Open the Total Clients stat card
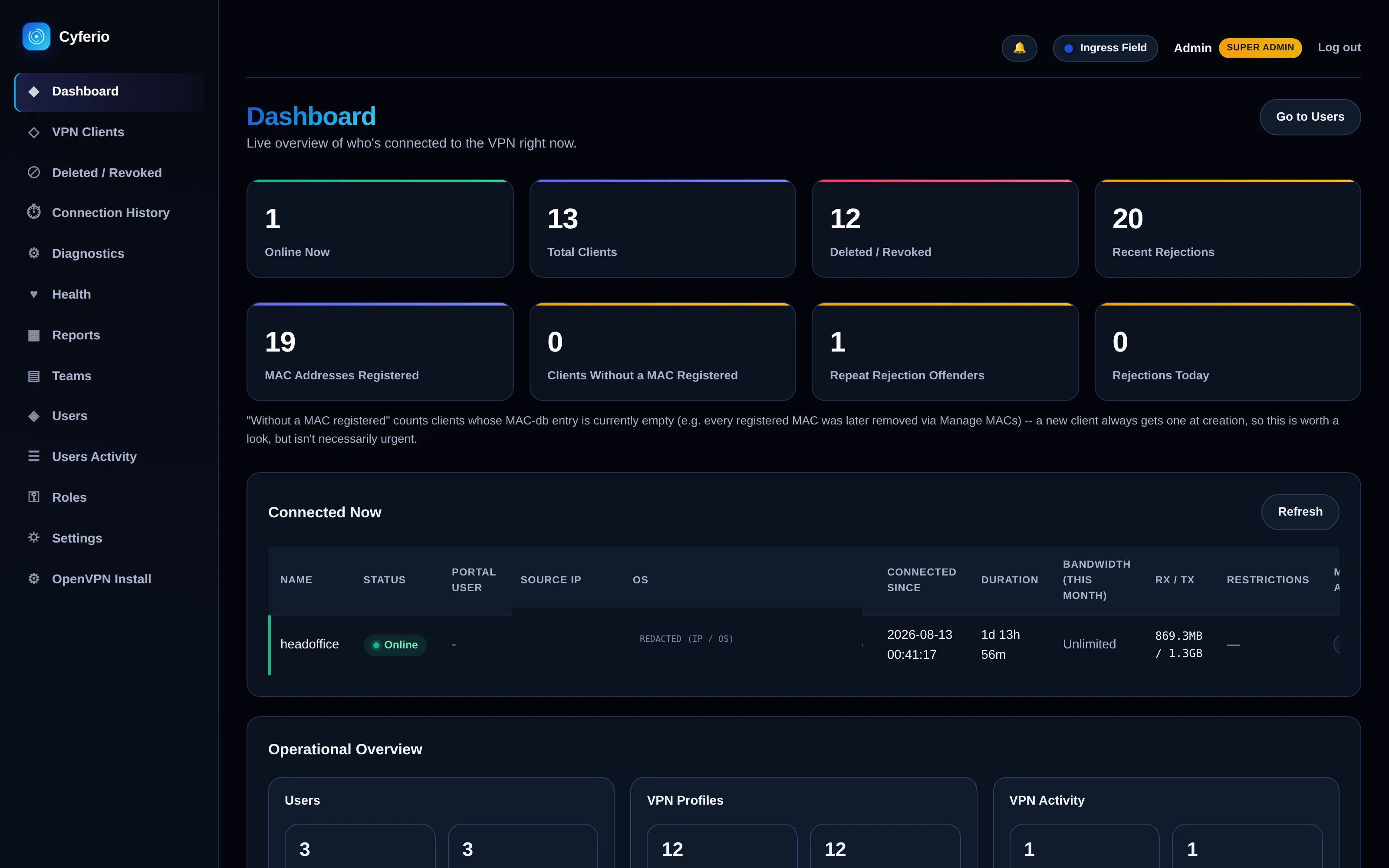 pyautogui.click(x=662, y=228)
